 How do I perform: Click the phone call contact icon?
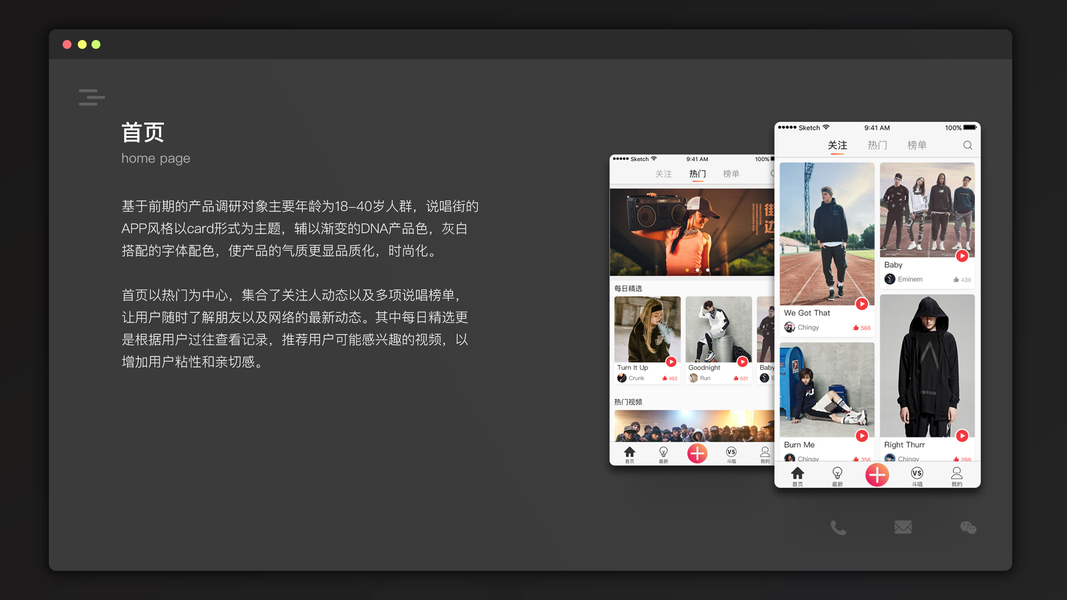(838, 527)
